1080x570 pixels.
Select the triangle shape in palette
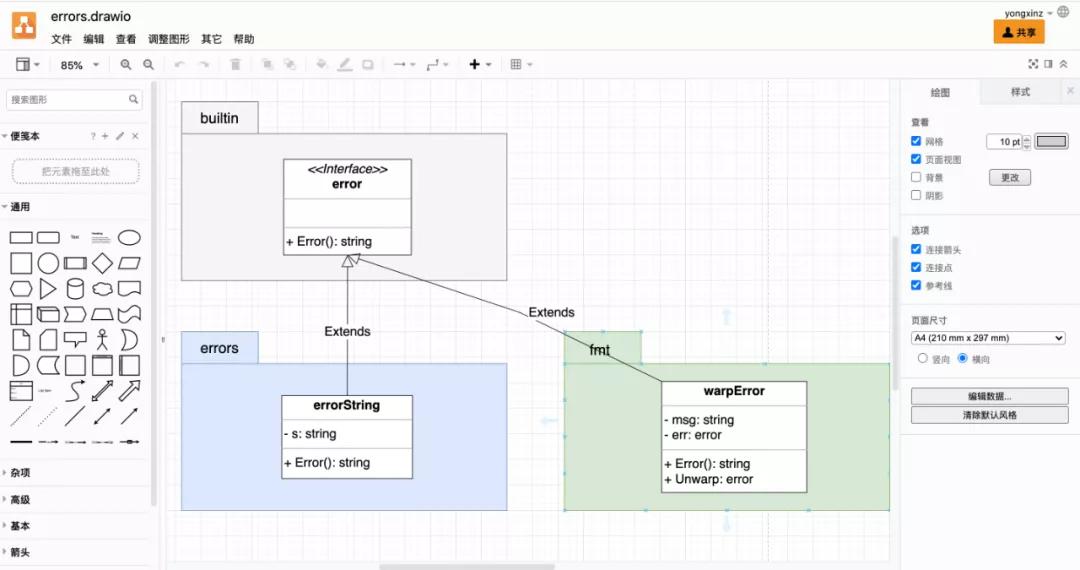point(48,289)
